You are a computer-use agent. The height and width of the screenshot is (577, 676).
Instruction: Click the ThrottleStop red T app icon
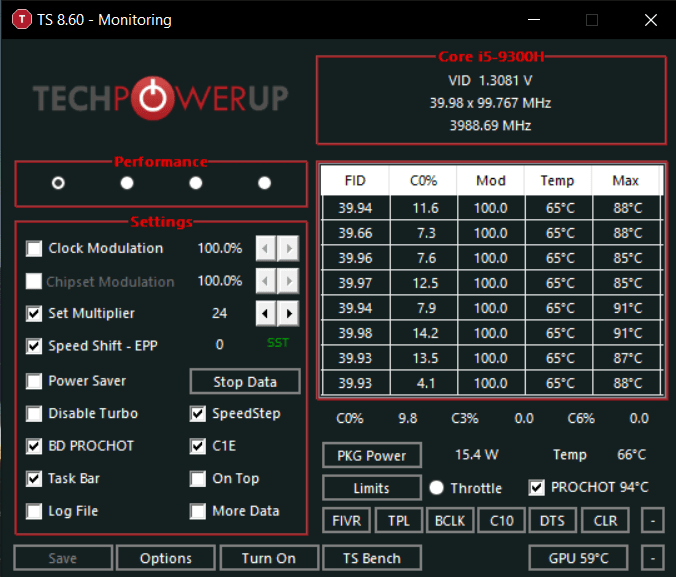[x=22, y=19]
